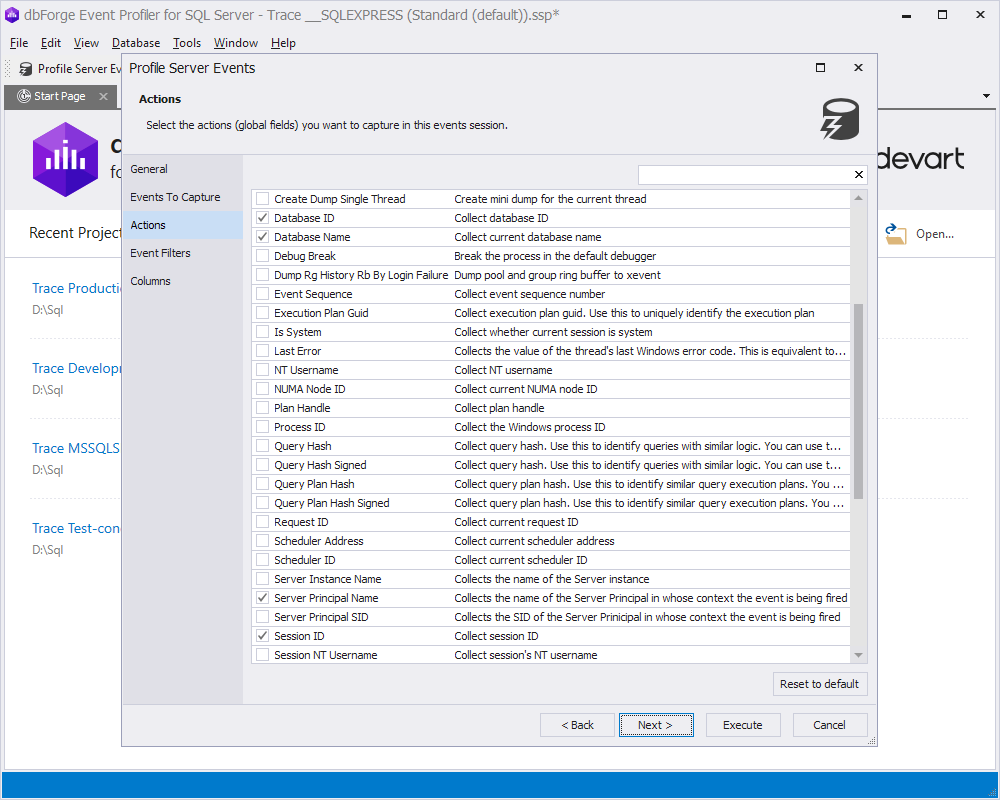The image size is (1000, 800).
Task: Check the Debug Break action
Action: point(262,256)
